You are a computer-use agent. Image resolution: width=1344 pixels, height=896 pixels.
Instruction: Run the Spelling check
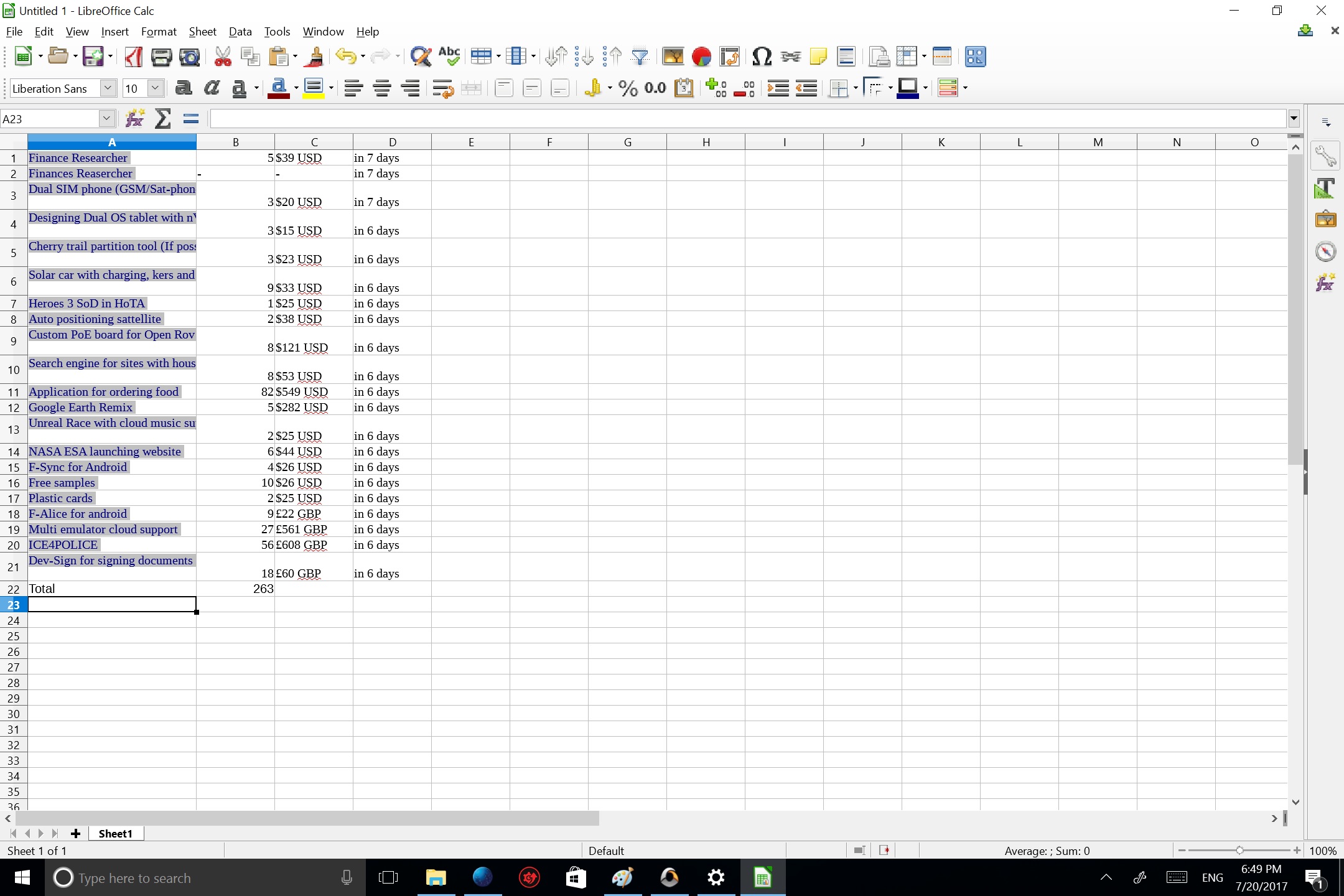449,57
